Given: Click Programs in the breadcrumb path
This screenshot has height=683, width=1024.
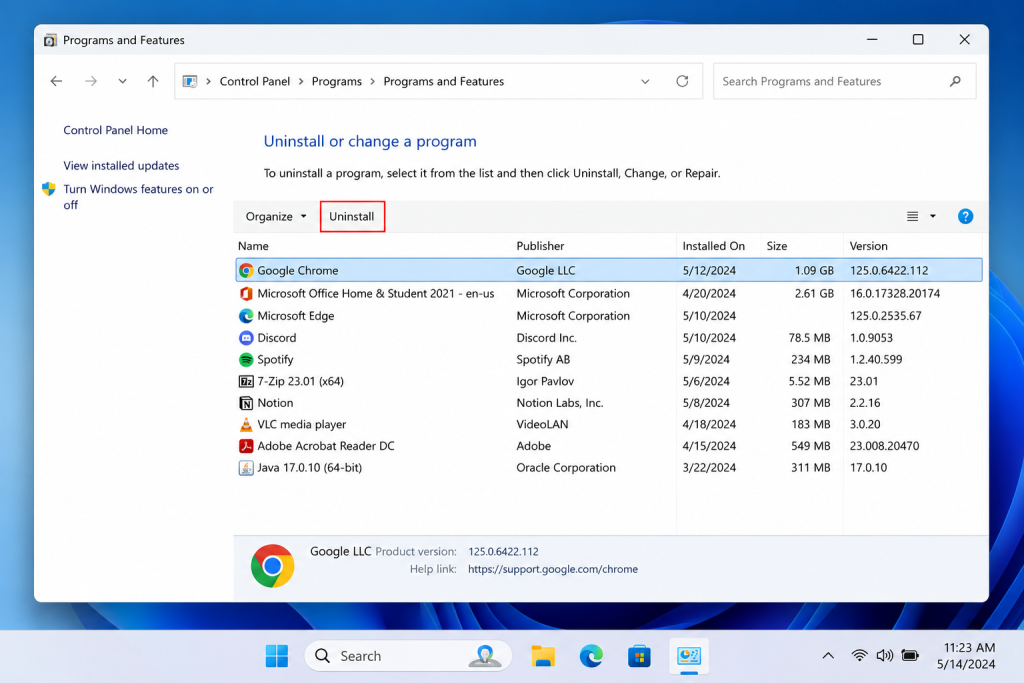Looking at the screenshot, I should coord(336,81).
